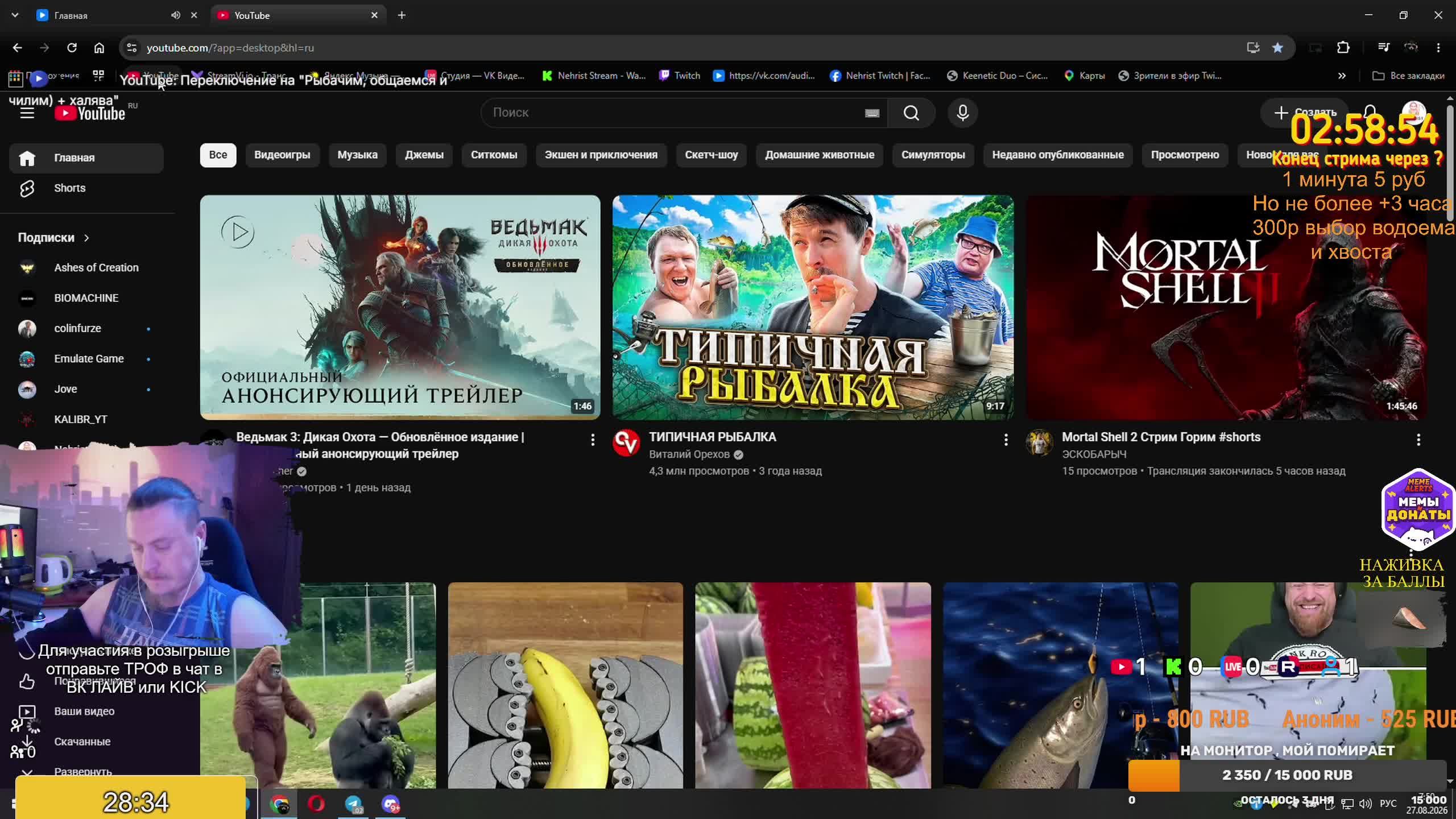
Task: Open the Виталий Орехов channel avatar
Action: (x=626, y=442)
